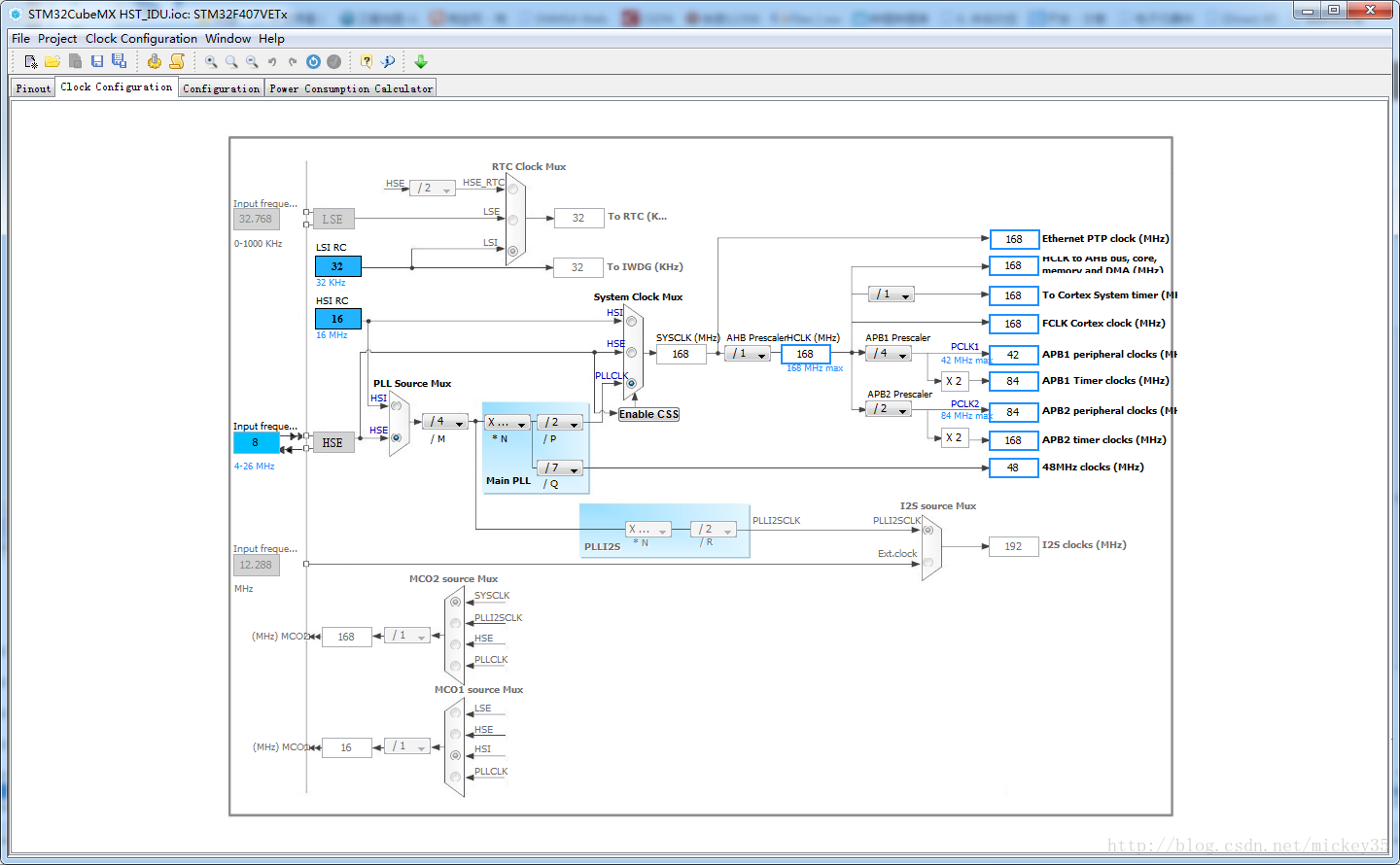Screen dimensions: 1400x865
Task: Zoom out of the clock diagram
Action: (x=252, y=61)
